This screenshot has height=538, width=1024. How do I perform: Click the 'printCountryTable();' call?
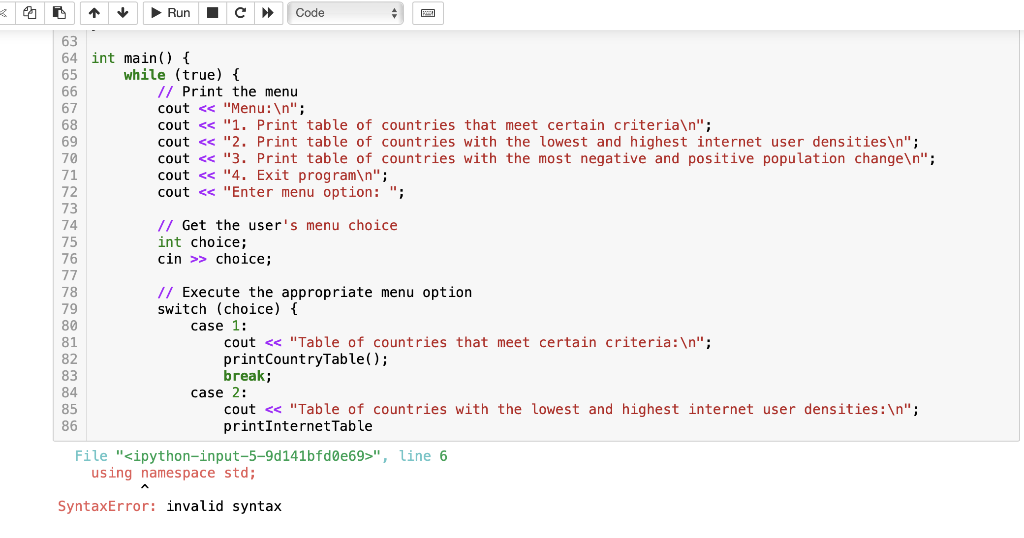(x=306, y=359)
